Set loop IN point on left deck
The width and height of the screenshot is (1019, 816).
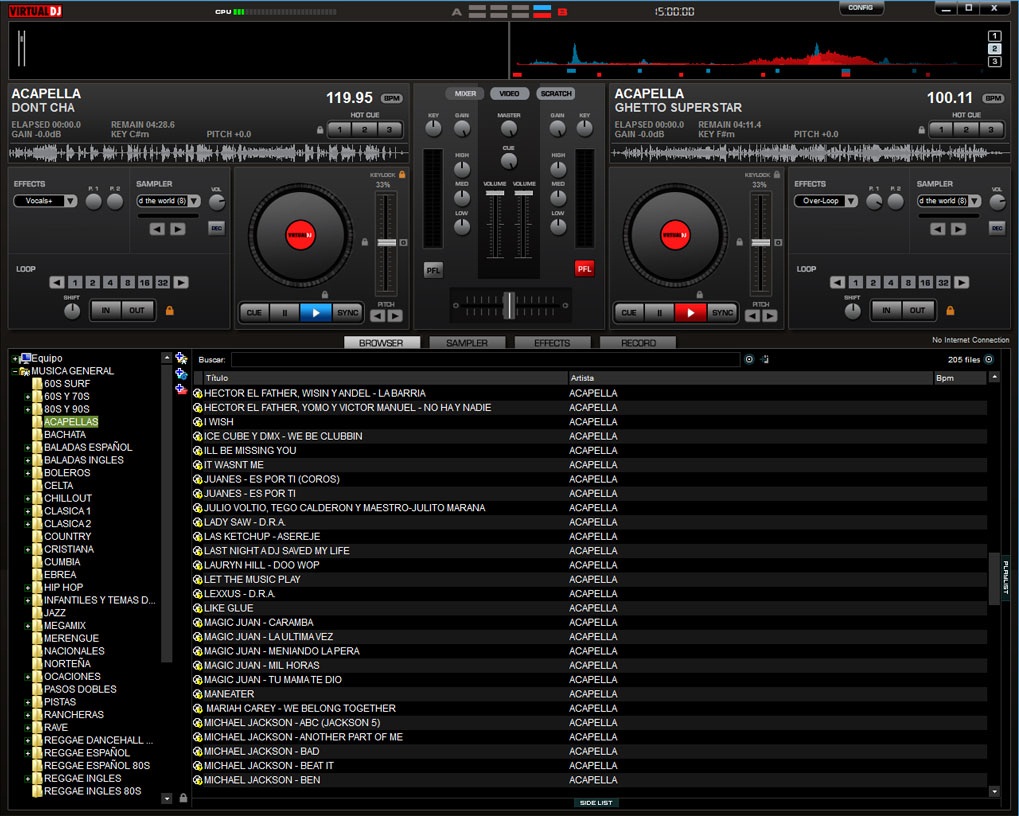tap(105, 310)
